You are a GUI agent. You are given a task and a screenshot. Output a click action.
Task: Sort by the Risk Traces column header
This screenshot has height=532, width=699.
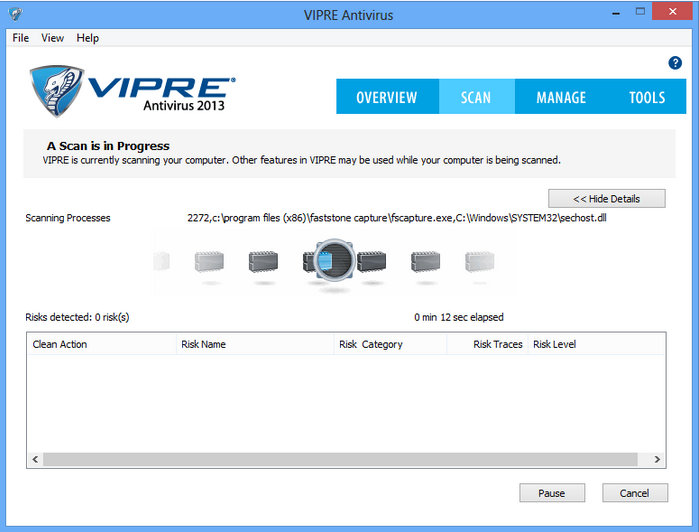pyautogui.click(x=488, y=344)
